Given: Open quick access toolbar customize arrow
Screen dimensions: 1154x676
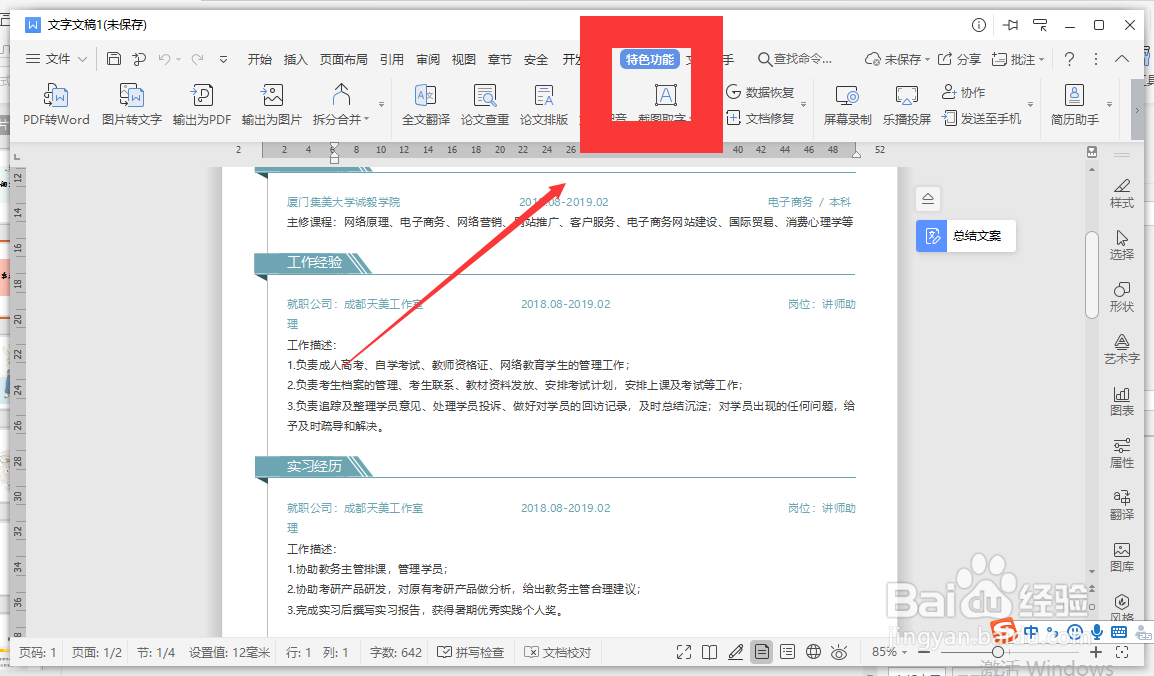Looking at the screenshot, I should pyautogui.click(x=223, y=59).
